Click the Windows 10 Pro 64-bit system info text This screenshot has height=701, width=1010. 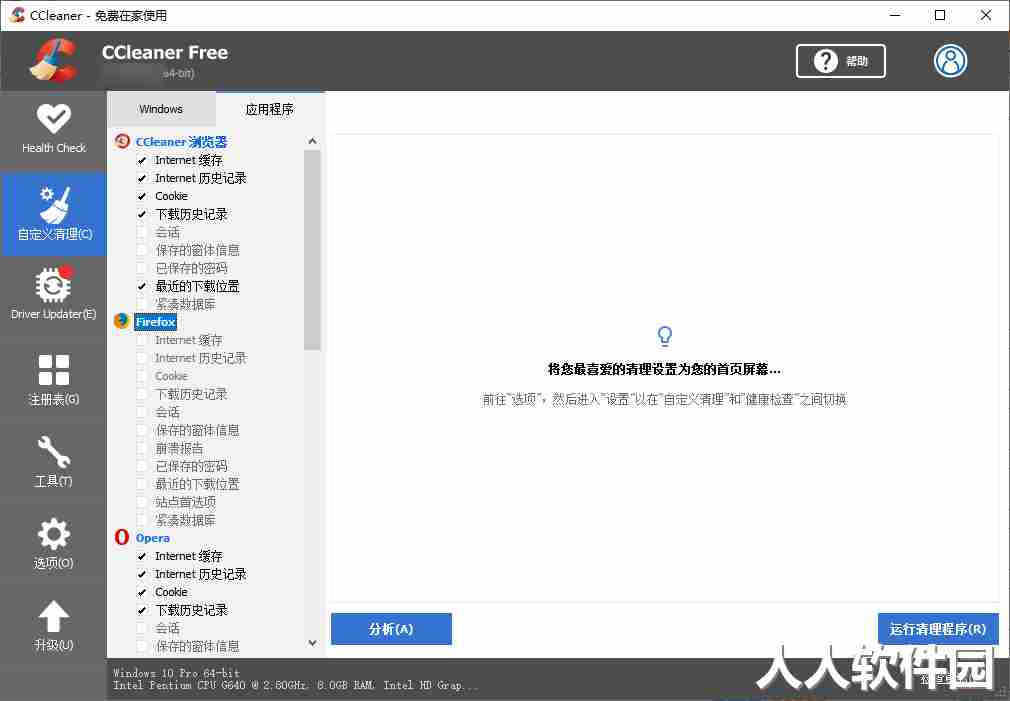coord(176,673)
